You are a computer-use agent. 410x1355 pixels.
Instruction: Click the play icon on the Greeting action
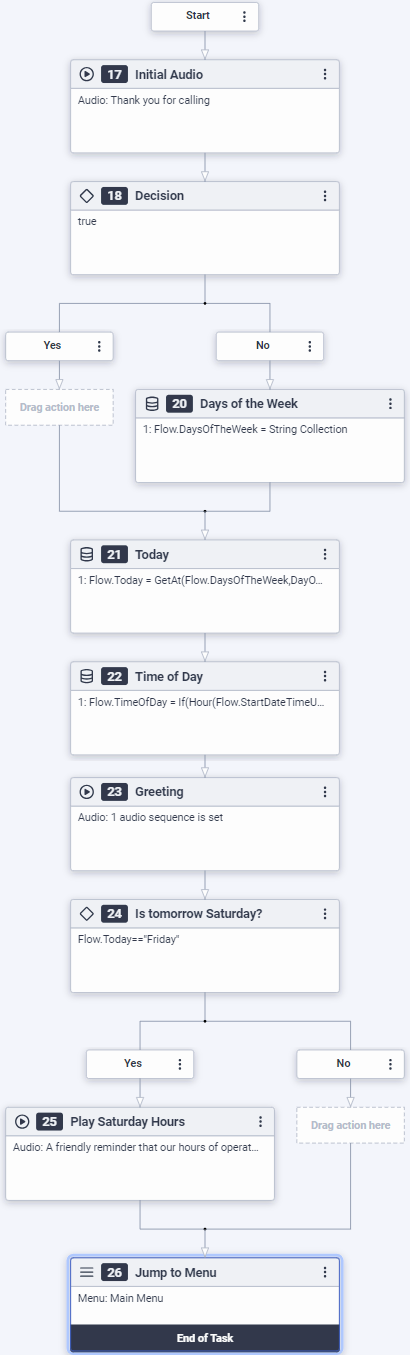point(86,791)
